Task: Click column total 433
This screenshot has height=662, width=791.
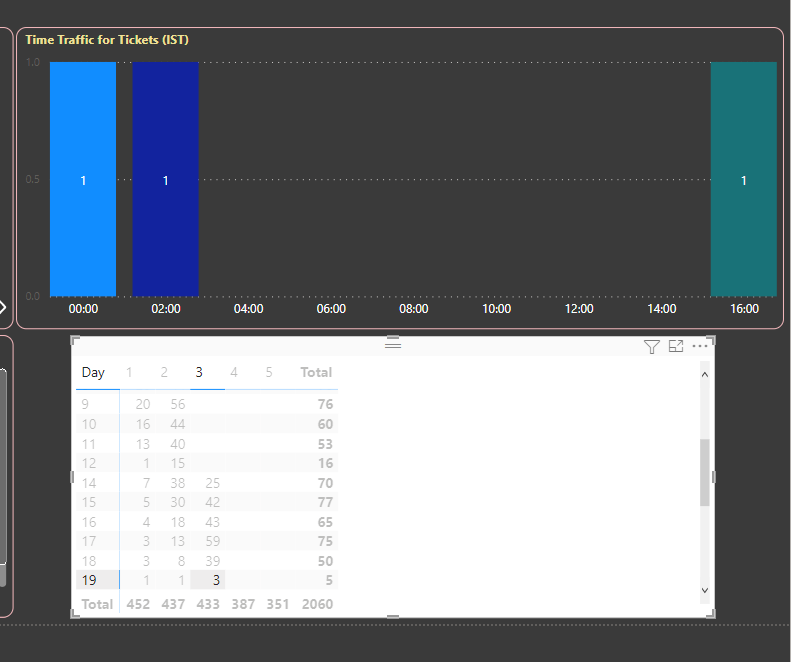Action: [208, 604]
